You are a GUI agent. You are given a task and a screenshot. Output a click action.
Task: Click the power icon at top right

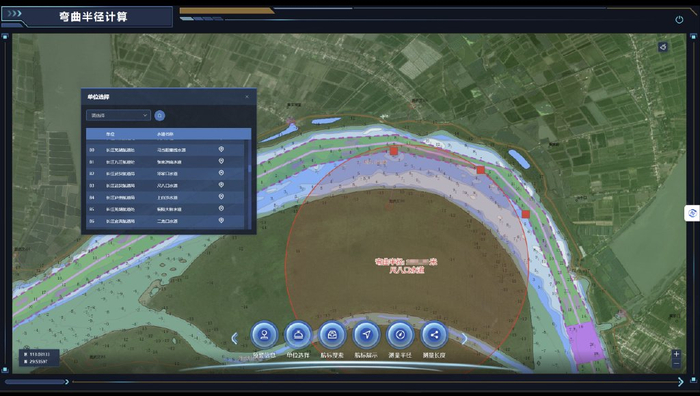coord(679,20)
